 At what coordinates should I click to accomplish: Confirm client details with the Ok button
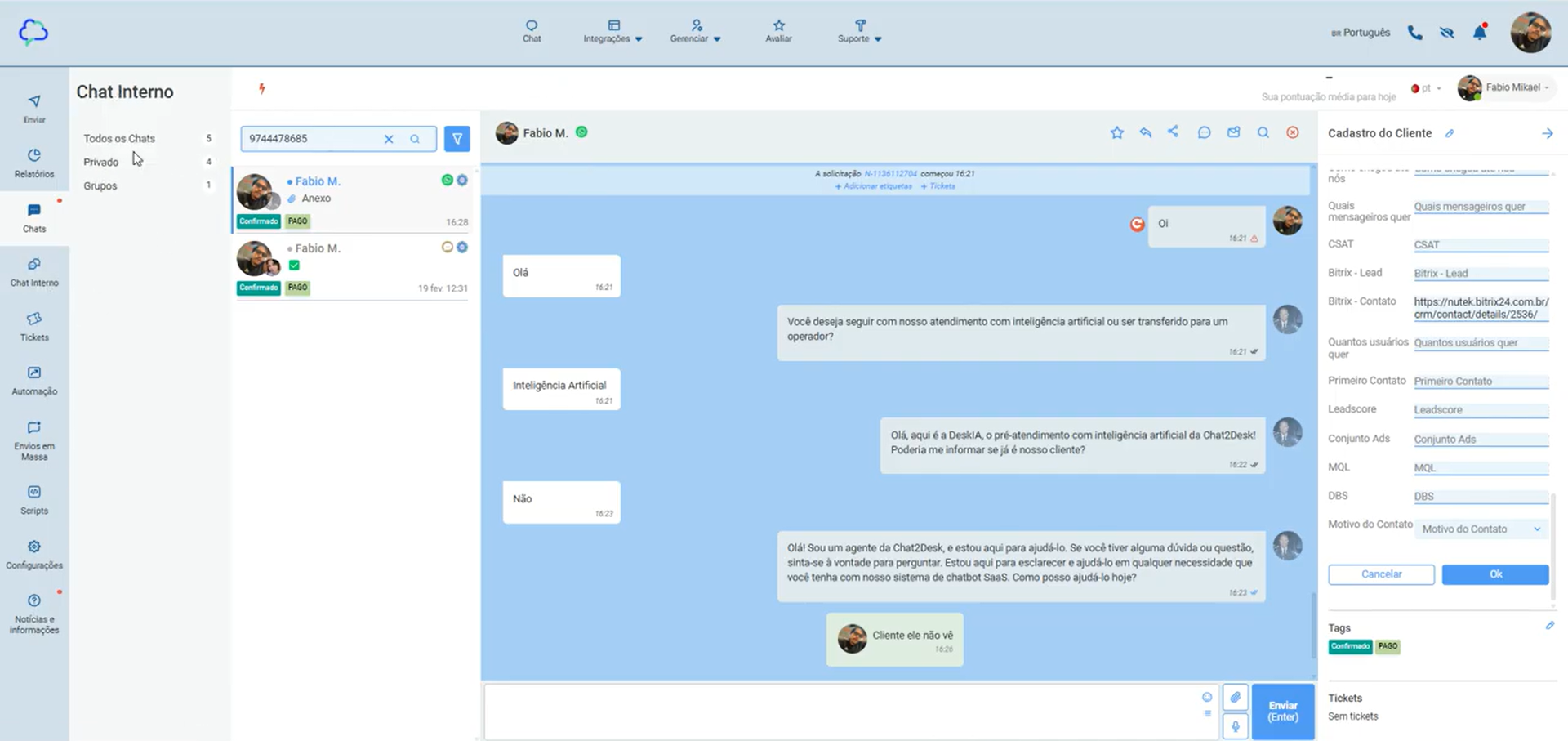(x=1494, y=574)
